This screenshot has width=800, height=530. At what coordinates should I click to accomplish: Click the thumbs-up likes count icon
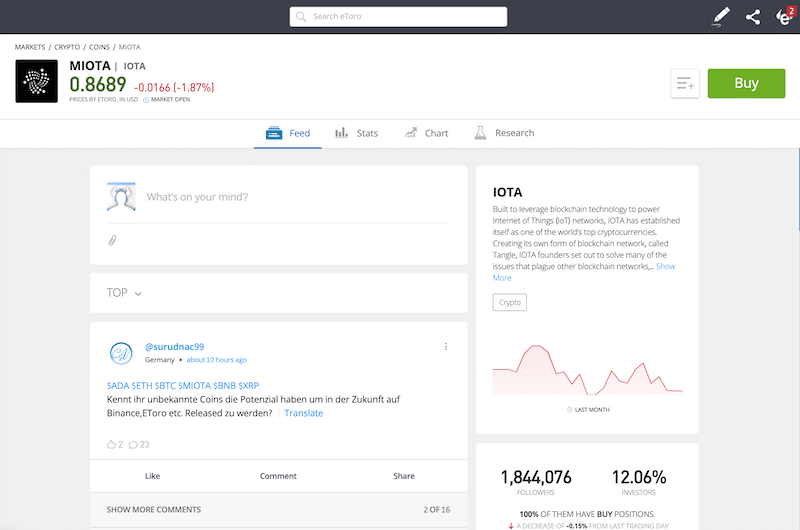pos(111,444)
